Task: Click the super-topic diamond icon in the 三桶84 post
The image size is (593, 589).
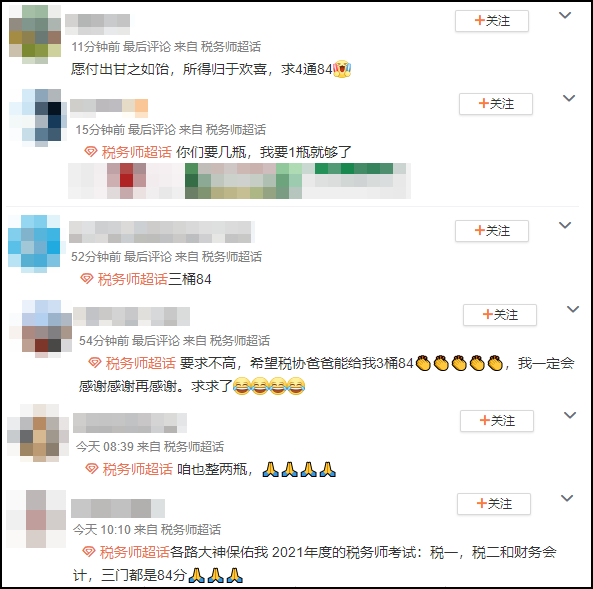Action: tap(87, 279)
